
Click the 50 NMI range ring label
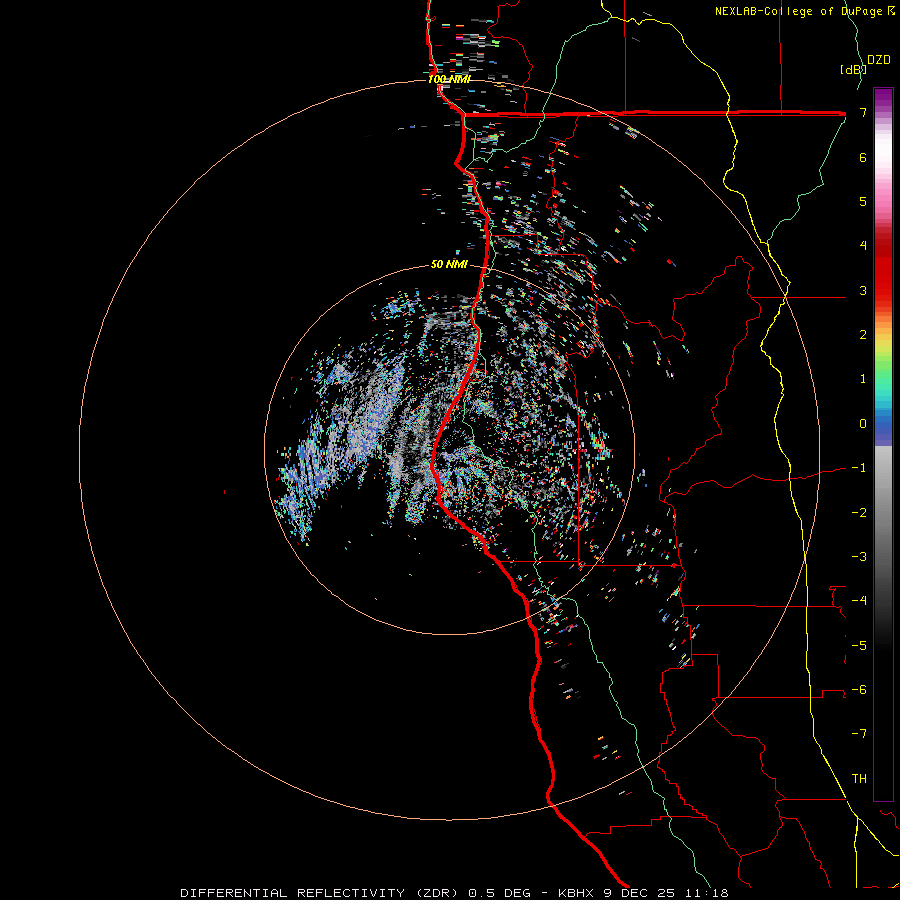(x=449, y=264)
